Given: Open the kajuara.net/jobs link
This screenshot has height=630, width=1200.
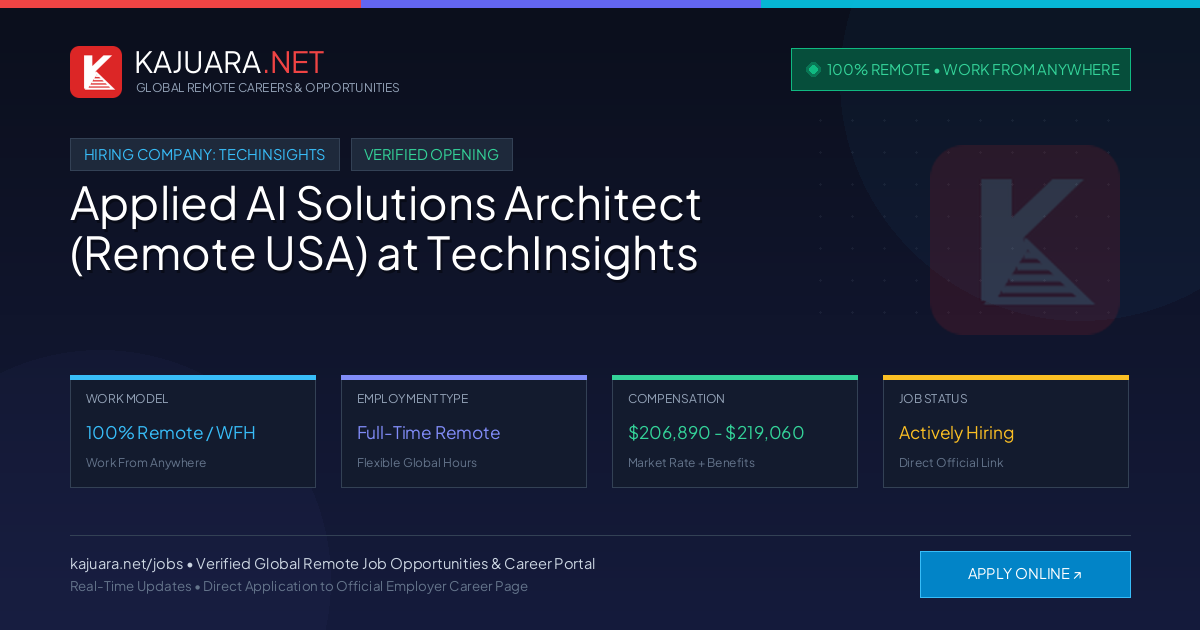Looking at the screenshot, I should 126,564.
